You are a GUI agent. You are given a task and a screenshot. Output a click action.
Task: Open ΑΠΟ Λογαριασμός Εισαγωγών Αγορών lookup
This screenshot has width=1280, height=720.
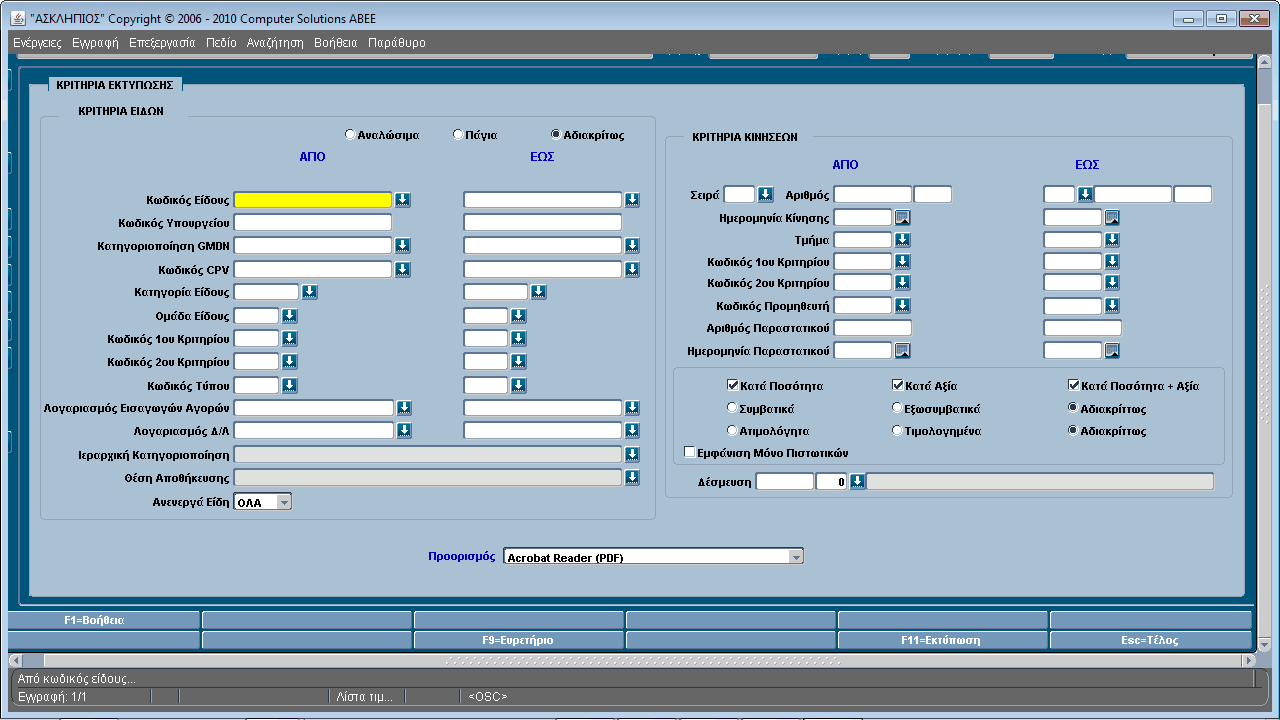[x=404, y=408]
